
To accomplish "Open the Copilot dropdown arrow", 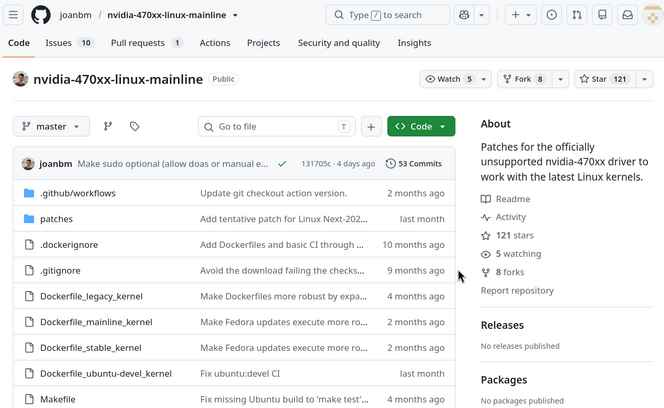I will [x=481, y=15].
